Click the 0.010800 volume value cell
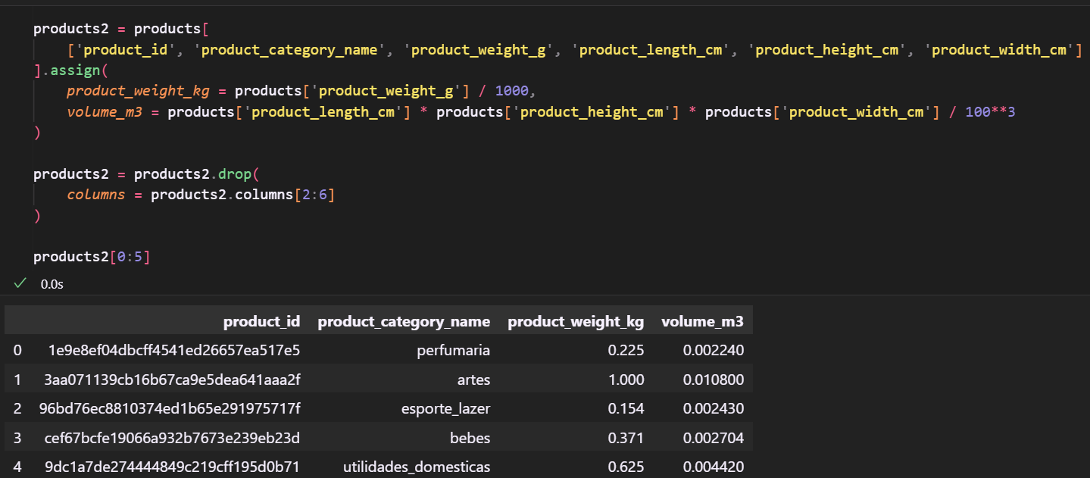The width and height of the screenshot is (1091, 479). [713, 379]
